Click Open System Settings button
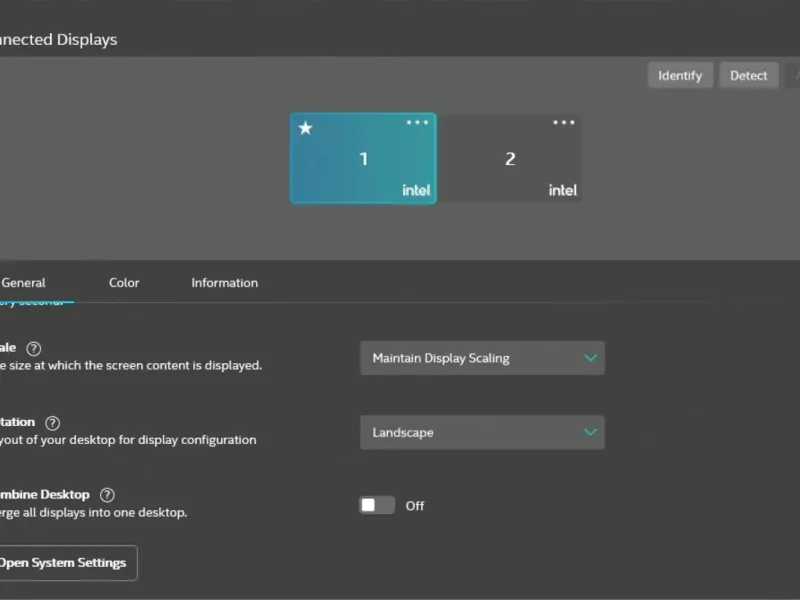The height and width of the screenshot is (600, 800). 67,563
